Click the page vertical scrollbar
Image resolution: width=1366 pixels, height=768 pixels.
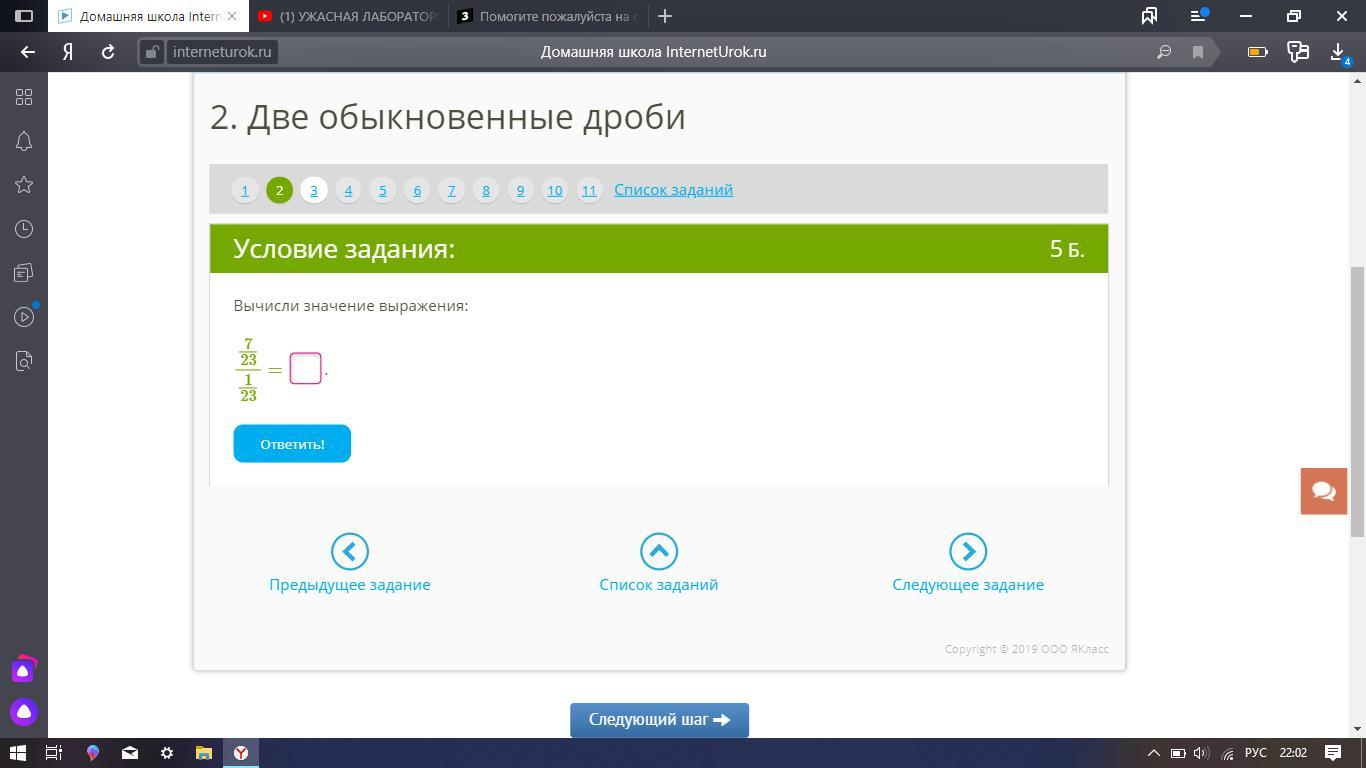pyautogui.click(x=1357, y=400)
